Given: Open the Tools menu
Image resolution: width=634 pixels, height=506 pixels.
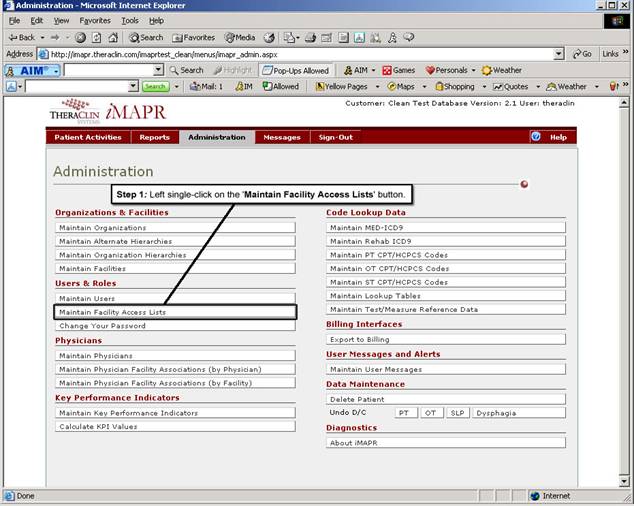Looking at the screenshot, I should pos(130,21).
